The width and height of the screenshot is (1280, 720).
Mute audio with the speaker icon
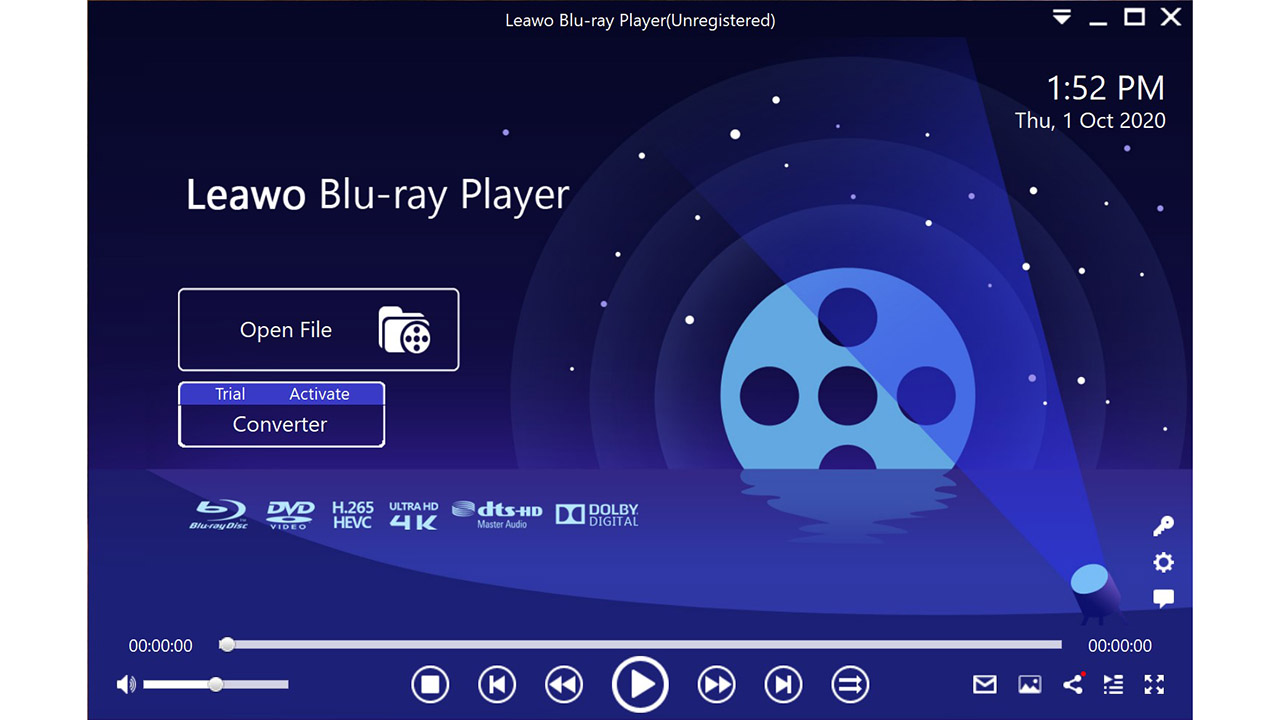click(x=126, y=685)
